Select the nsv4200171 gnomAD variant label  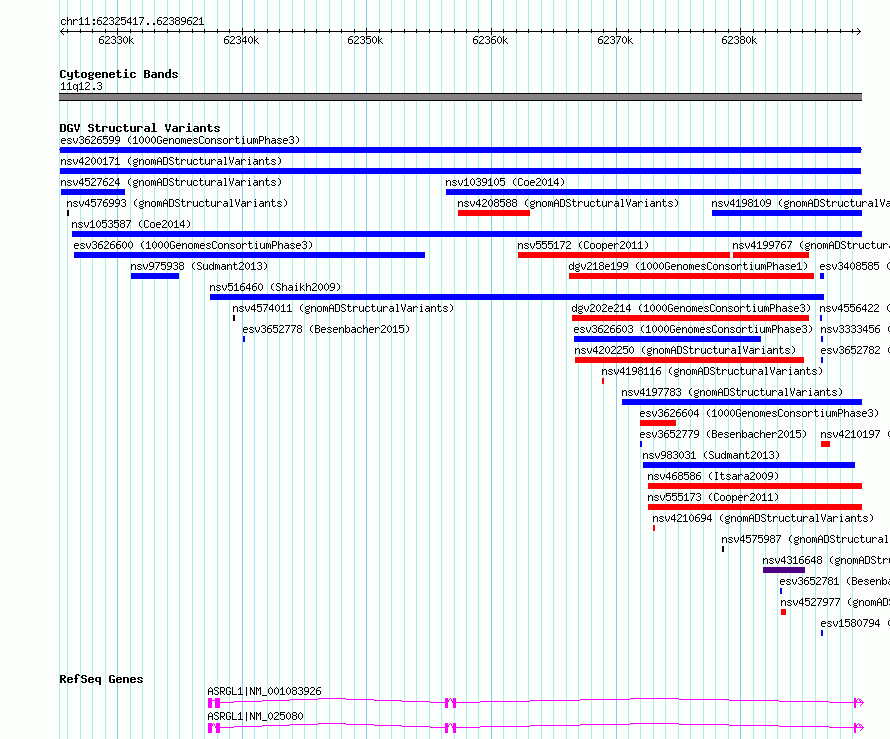pos(171,161)
